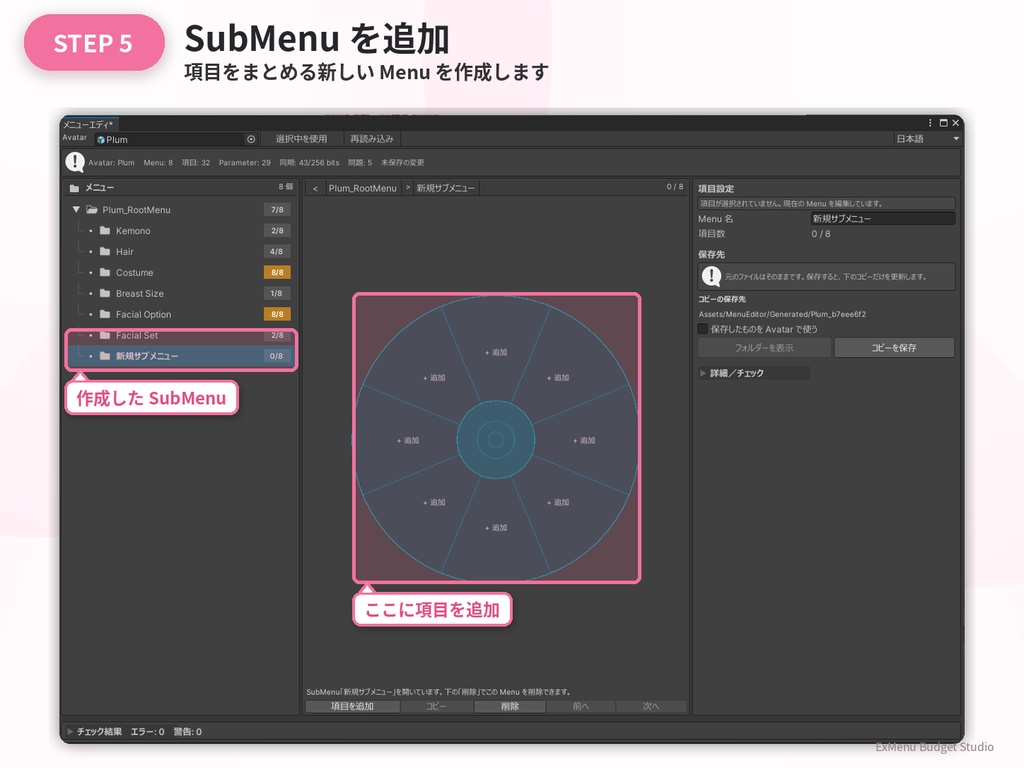This screenshot has width=1024, height=768.
Task: Click the Hair folder icon
Action: (104, 251)
